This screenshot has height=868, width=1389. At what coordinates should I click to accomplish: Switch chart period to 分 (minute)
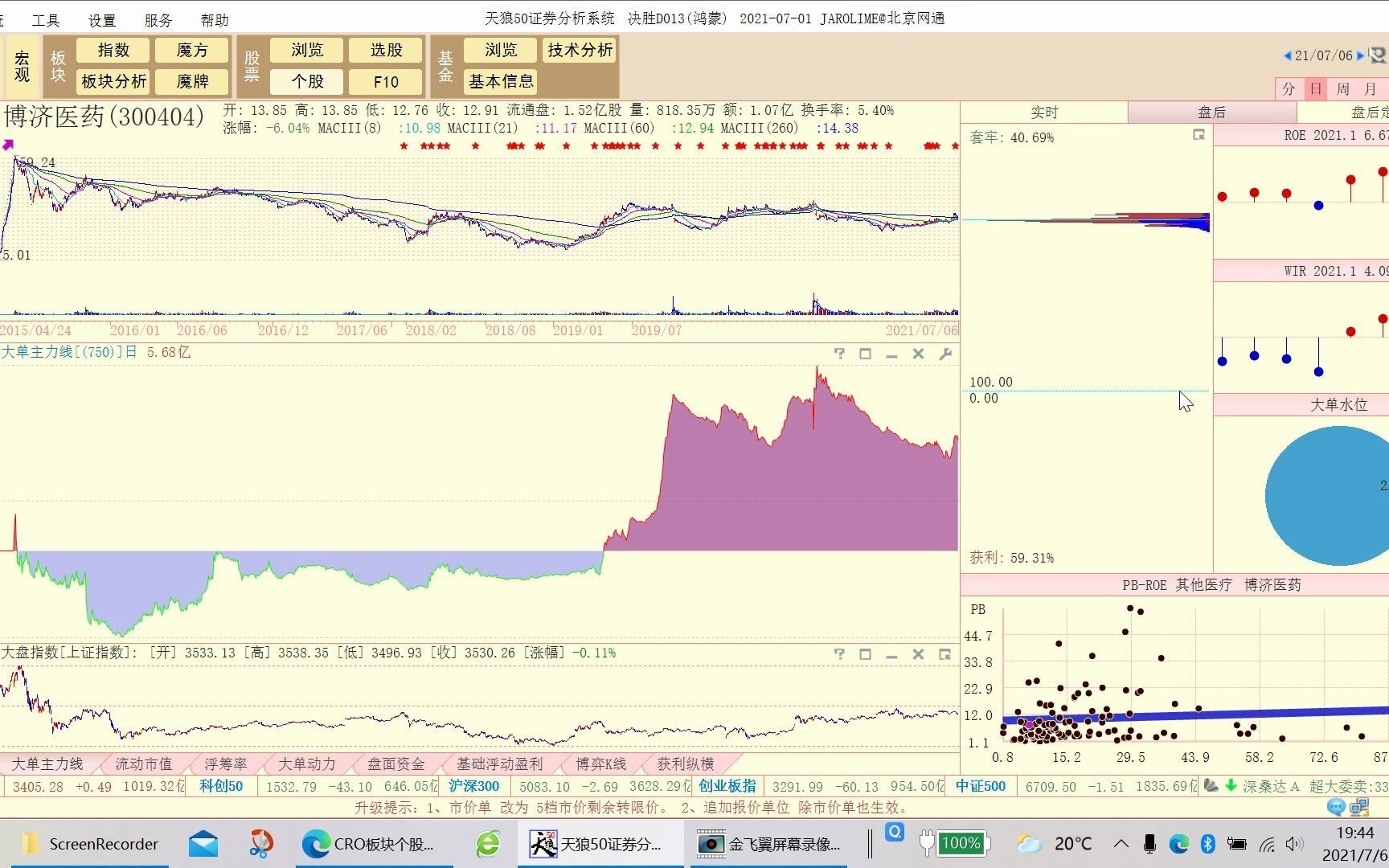pos(1289,89)
